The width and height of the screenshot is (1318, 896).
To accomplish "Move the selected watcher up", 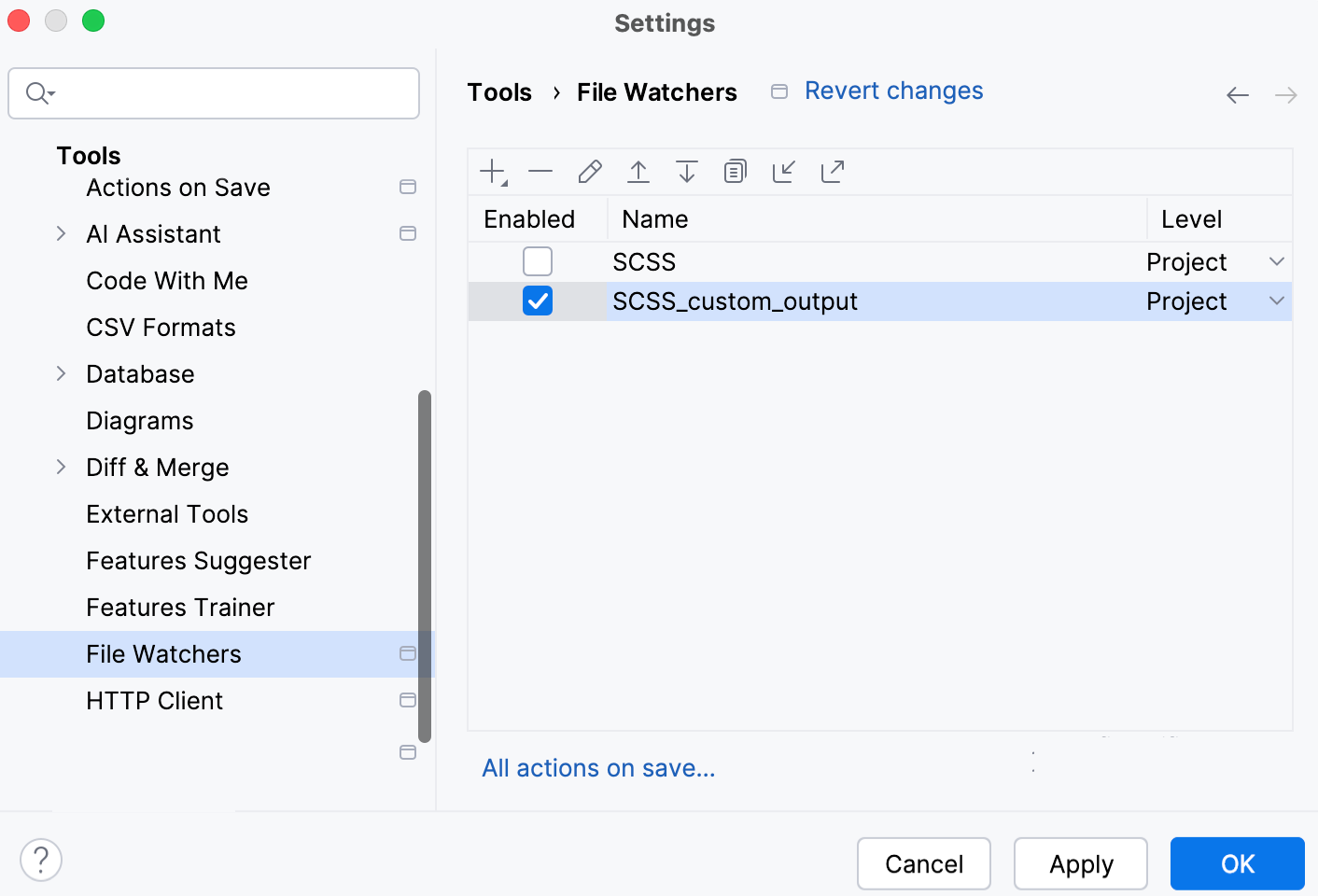I will coord(638,171).
